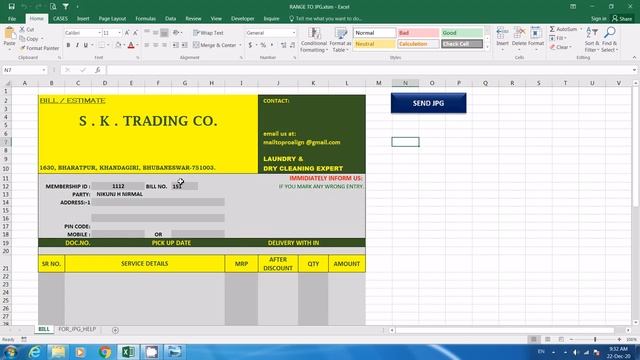
Task: Apply Accounting dollar number format
Action: coord(250,45)
